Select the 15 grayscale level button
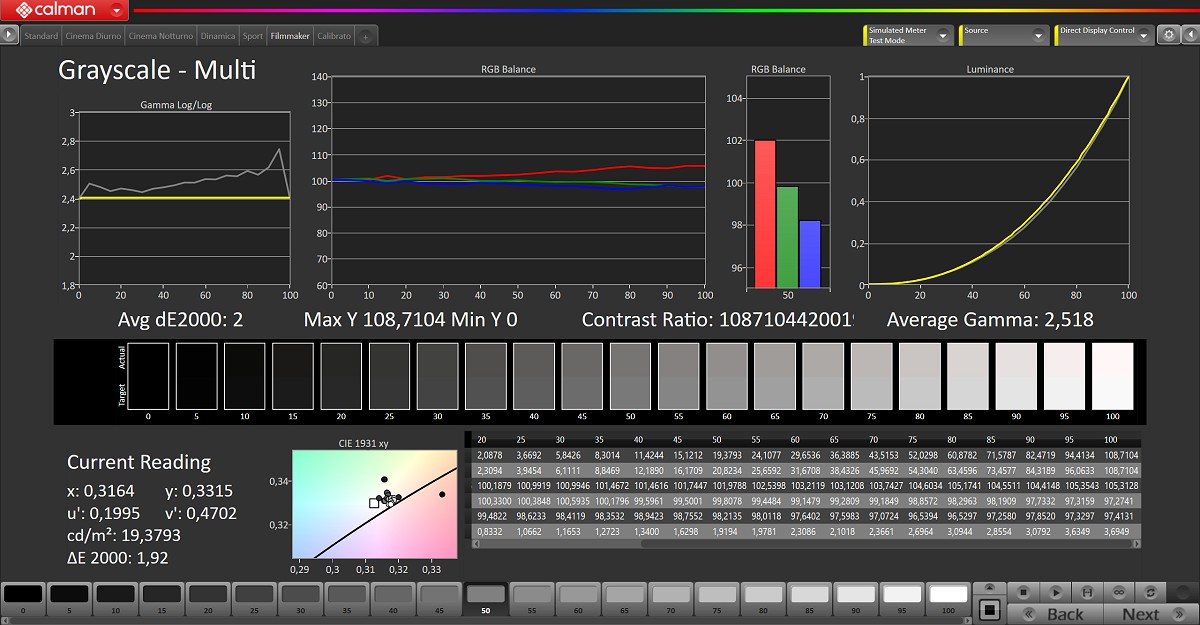This screenshot has height=625, width=1200. click(161, 599)
